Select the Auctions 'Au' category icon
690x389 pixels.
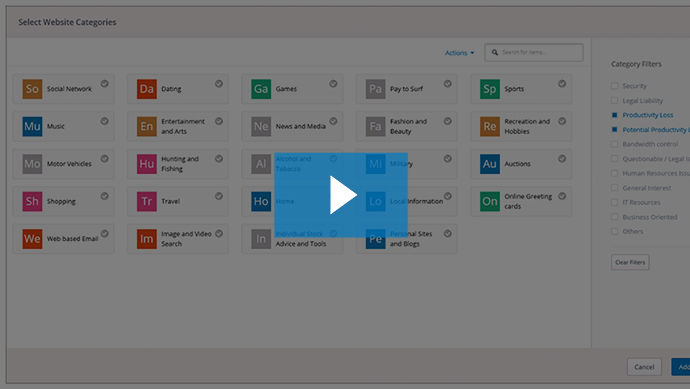pyautogui.click(x=490, y=164)
